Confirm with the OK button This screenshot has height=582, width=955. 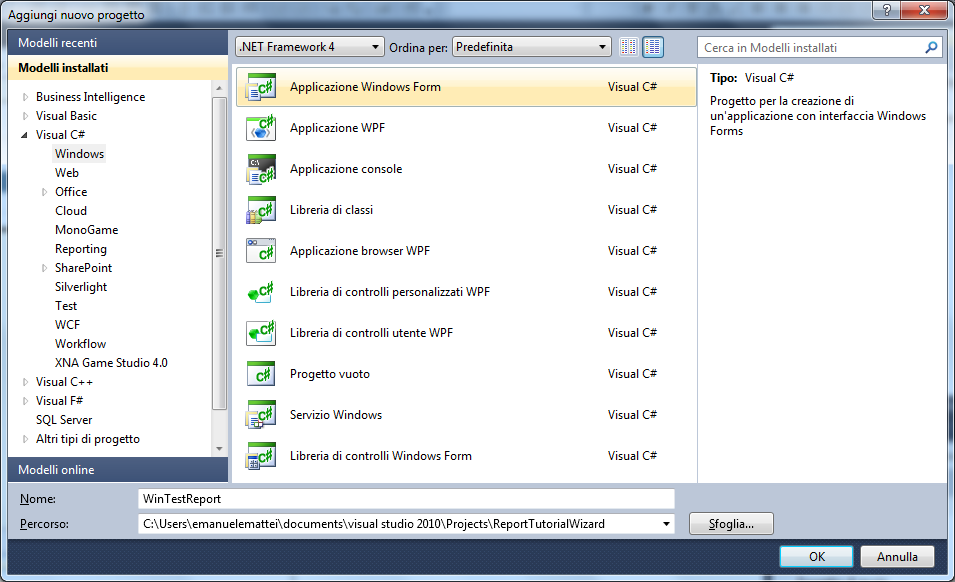(x=816, y=556)
